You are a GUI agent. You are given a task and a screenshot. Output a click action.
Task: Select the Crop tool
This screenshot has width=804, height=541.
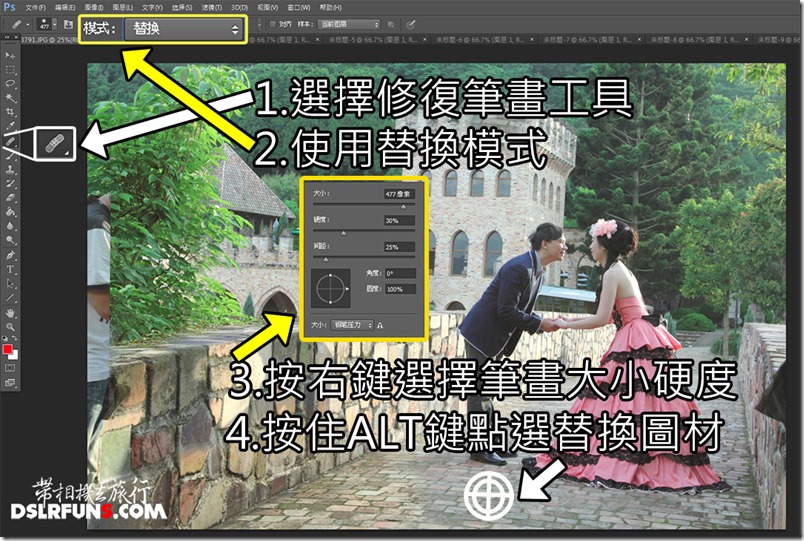tap(10, 112)
